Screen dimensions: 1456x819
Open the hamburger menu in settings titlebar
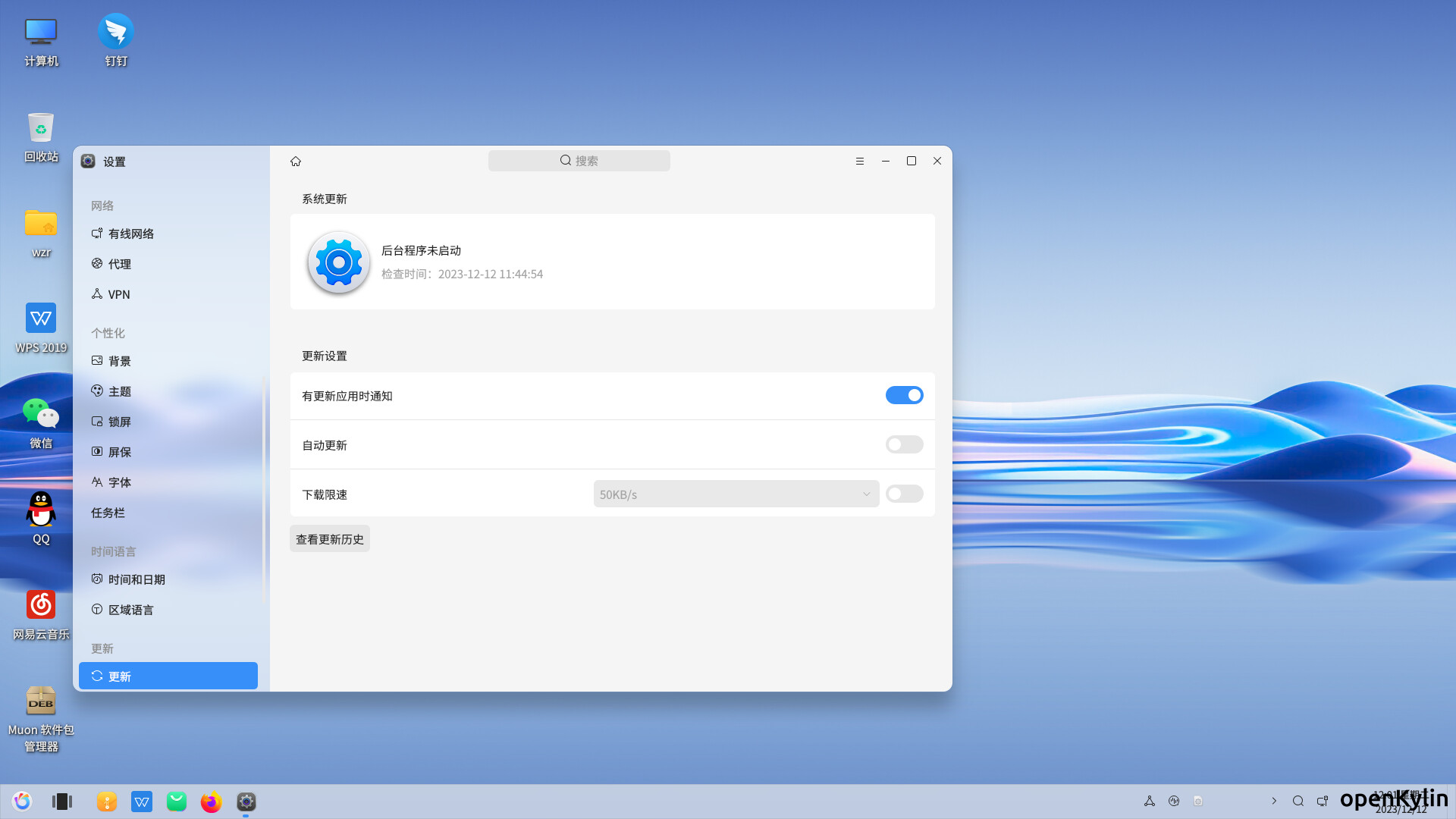click(x=860, y=162)
